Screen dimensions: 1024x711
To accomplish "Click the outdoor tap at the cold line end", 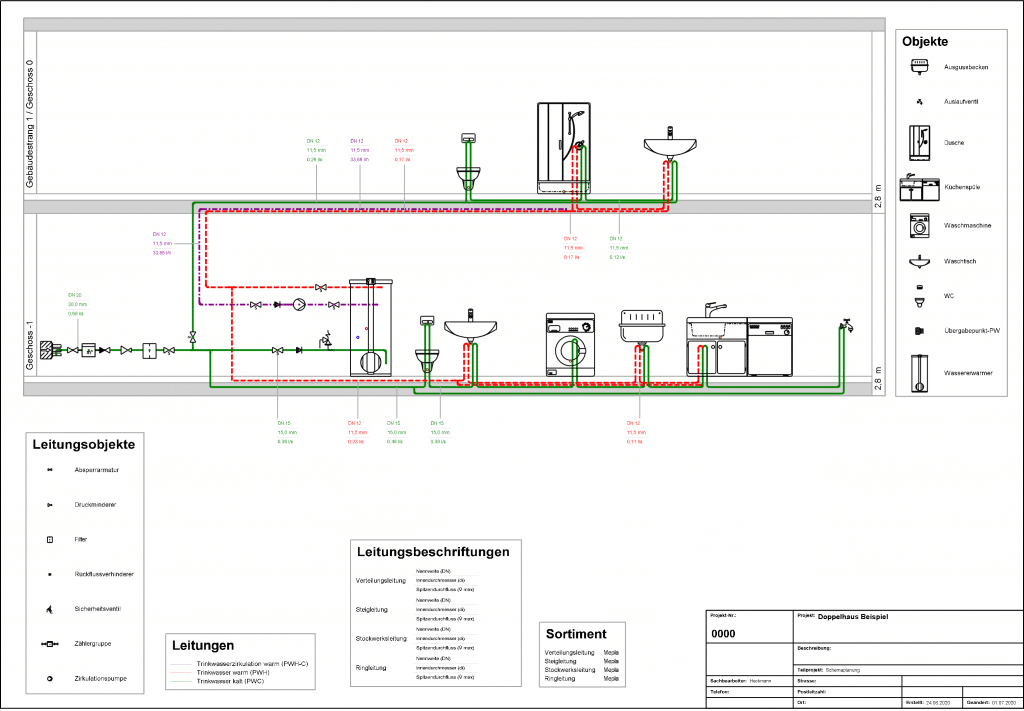I will 846,324.
